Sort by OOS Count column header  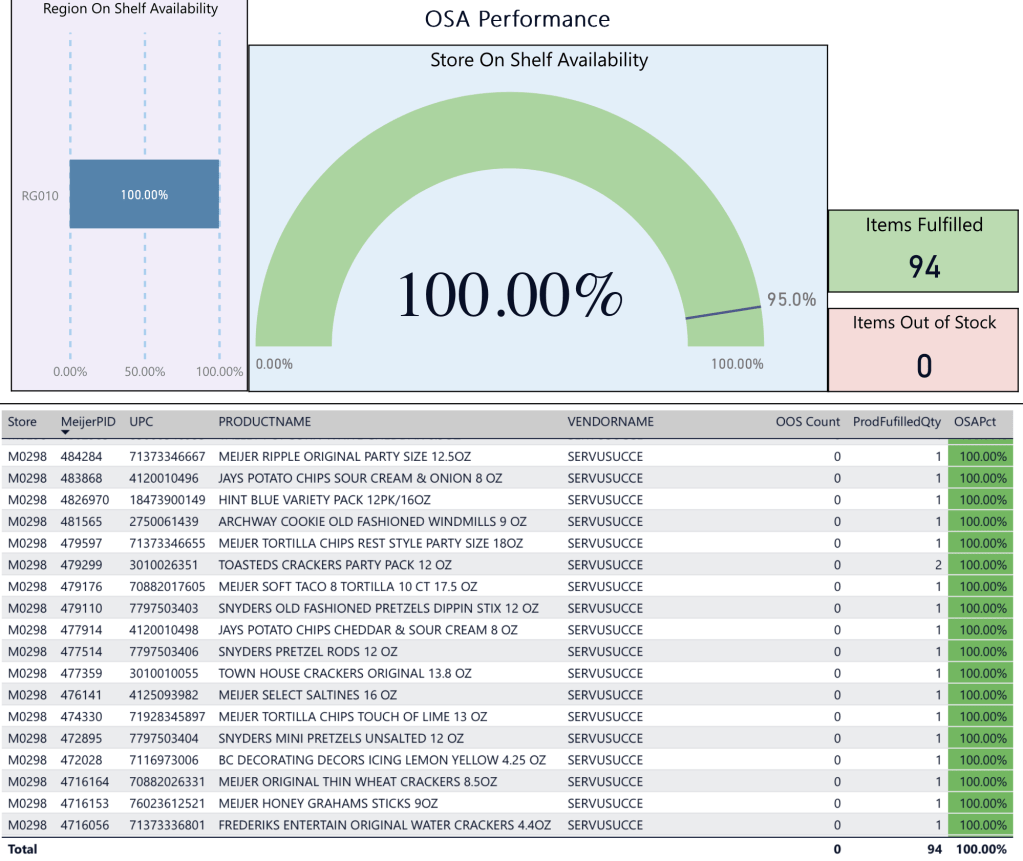tap(807, 421)
